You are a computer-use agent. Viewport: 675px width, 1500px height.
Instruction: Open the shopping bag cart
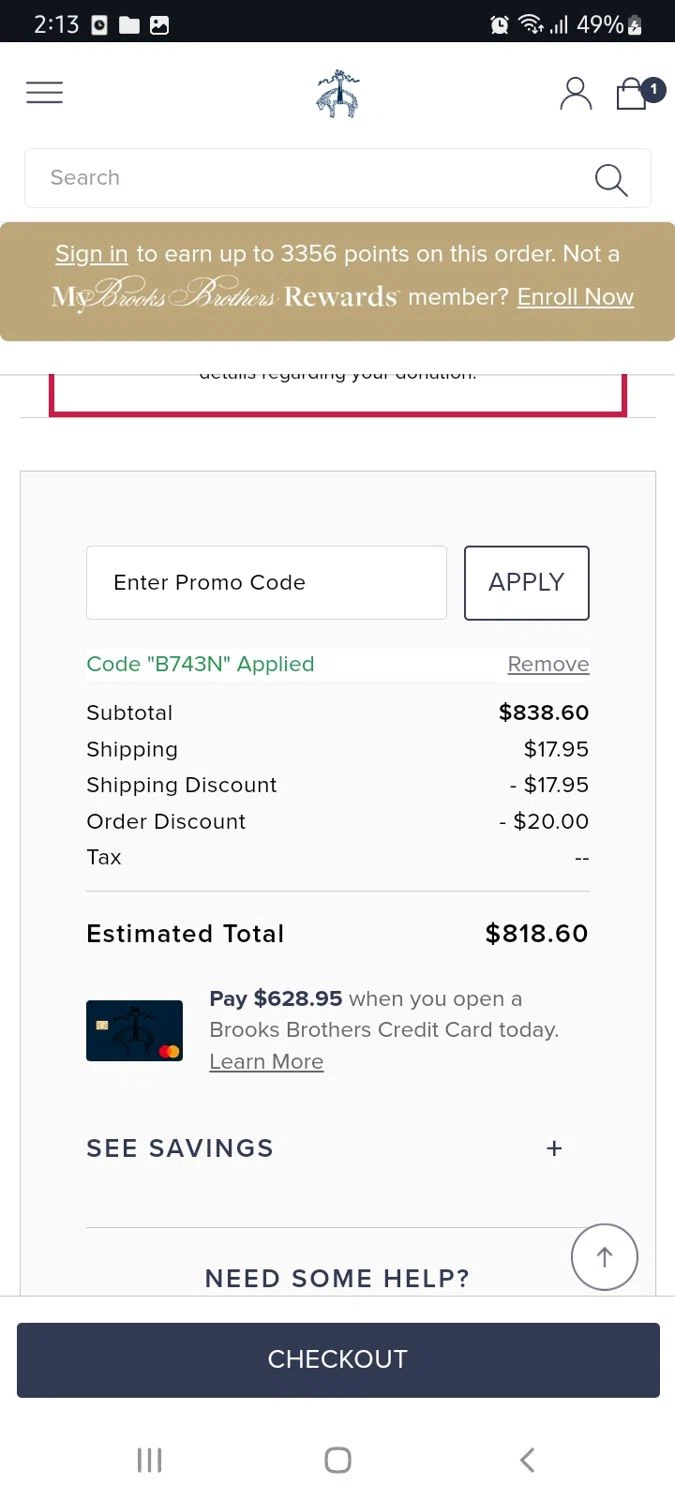[x=632, y=94]
